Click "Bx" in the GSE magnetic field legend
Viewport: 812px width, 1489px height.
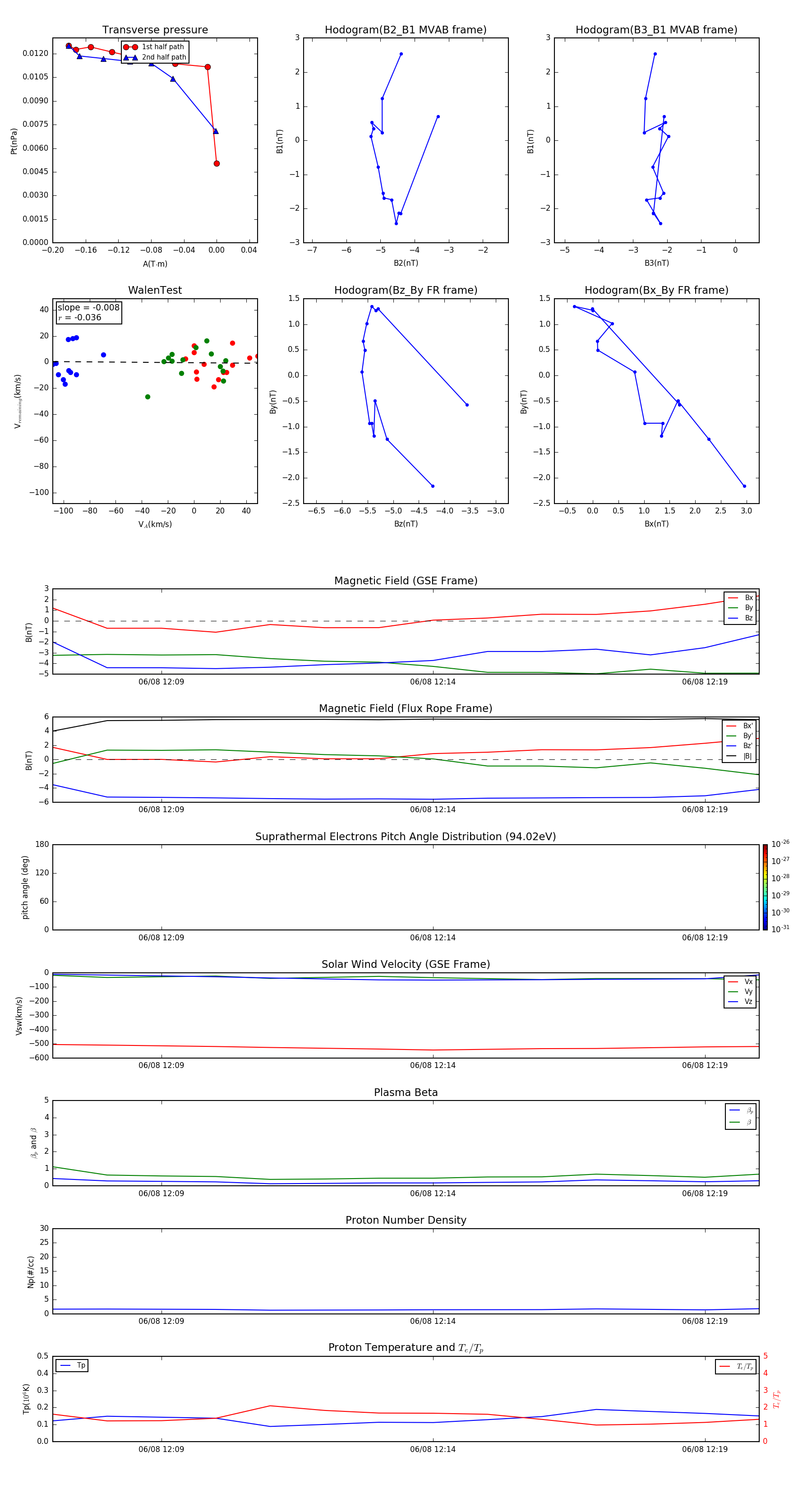pos(741,598)
